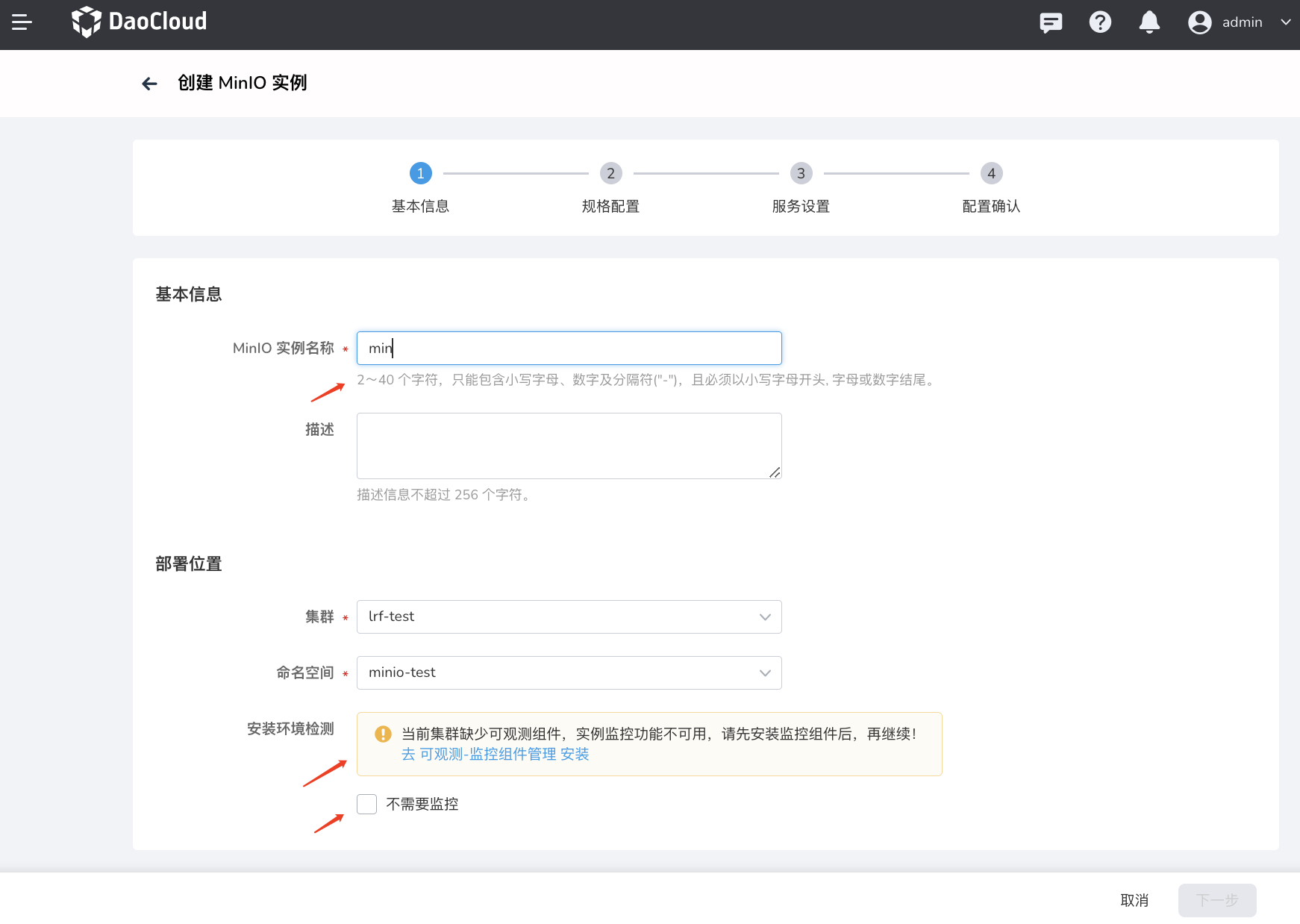This screenshot has height=924, width=1300.
Task: Click the admin username text
Action: tap(1243, 22)
